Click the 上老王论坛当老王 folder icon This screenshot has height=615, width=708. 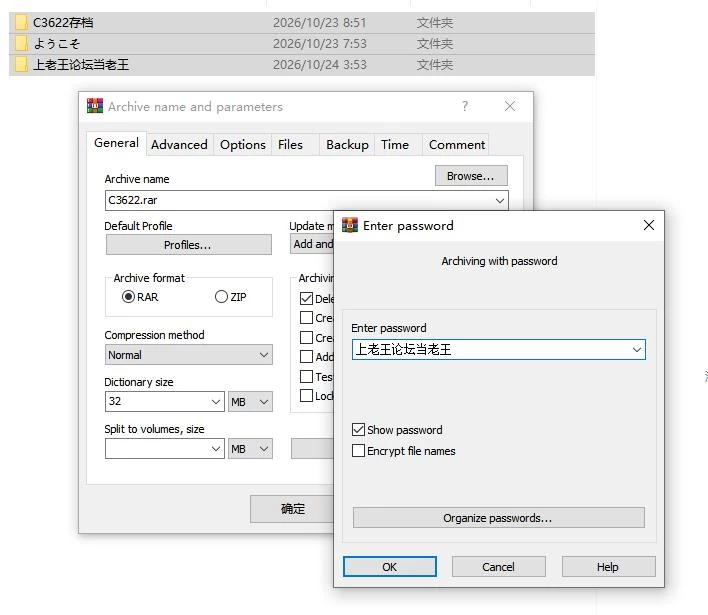21,65
